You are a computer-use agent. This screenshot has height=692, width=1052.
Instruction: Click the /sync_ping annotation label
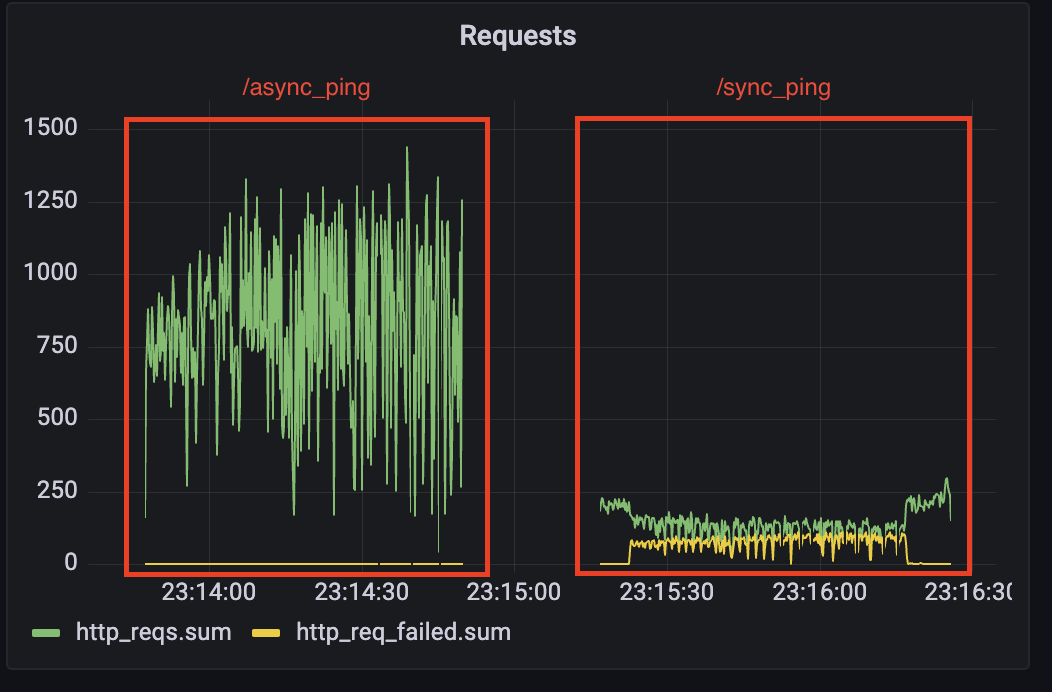click(x=773, y=88)
